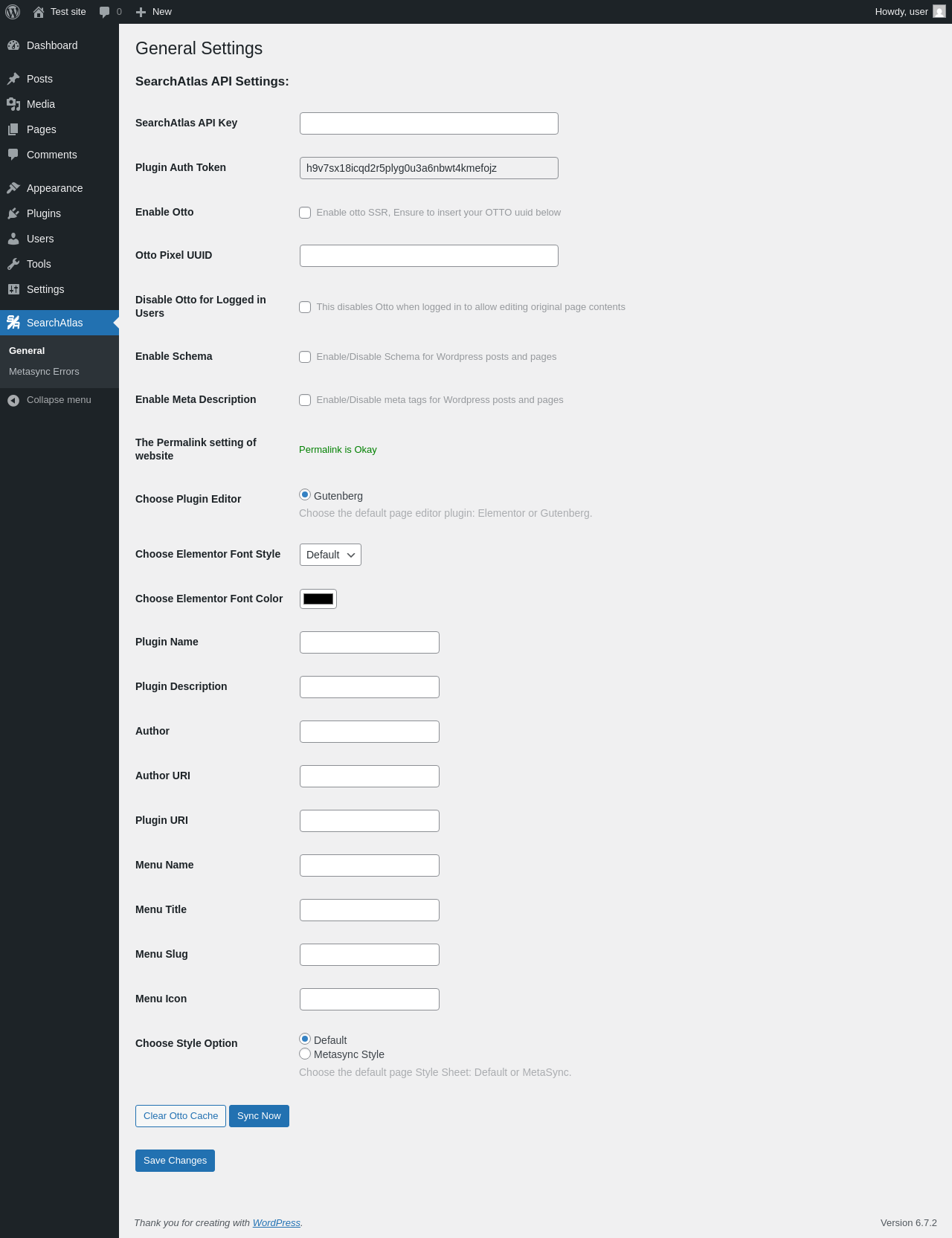Visit the Test site link
The image size is (952, 1238).
tap(68, 12)
